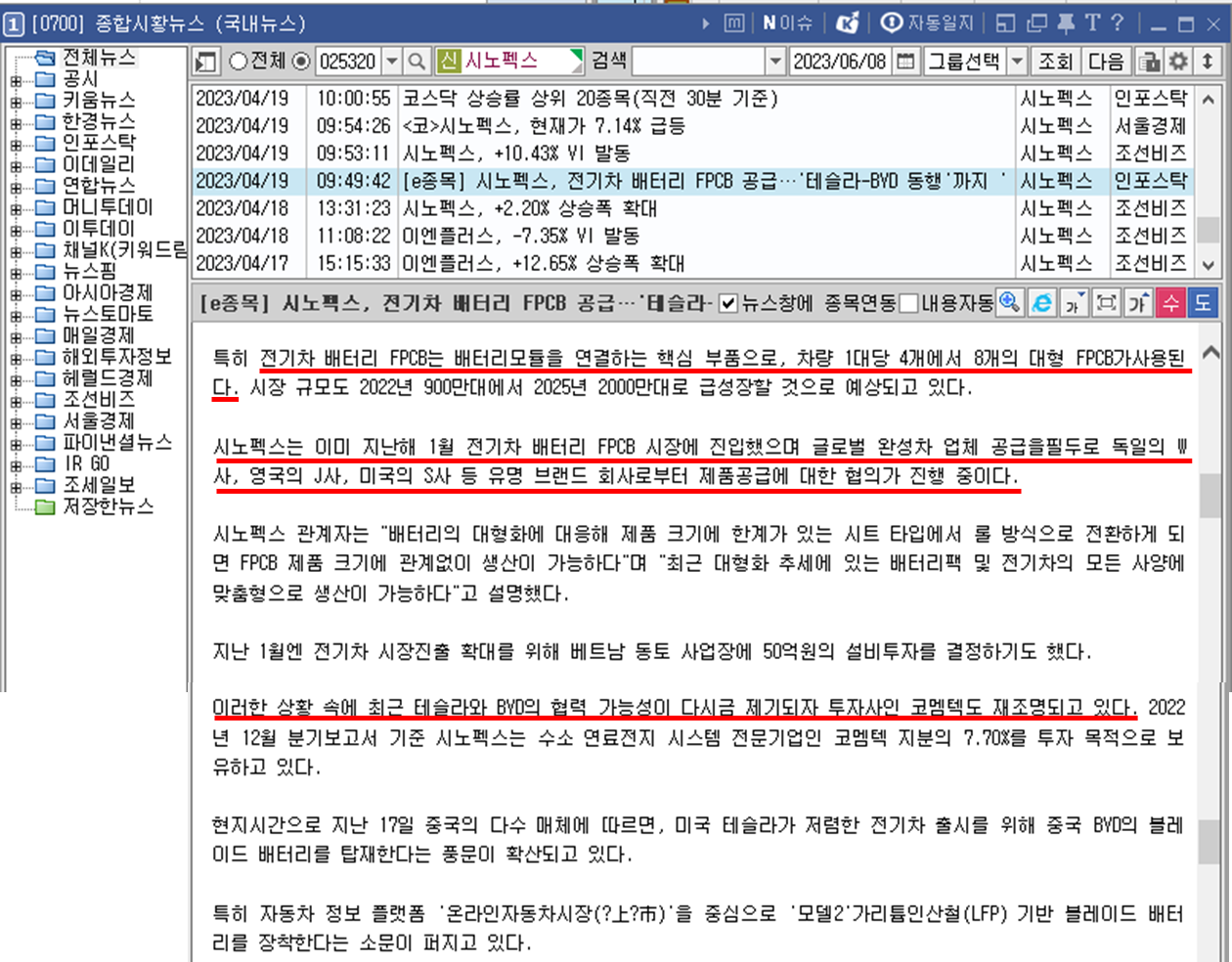Click the window layout icon in title bar

point(1005,22)
